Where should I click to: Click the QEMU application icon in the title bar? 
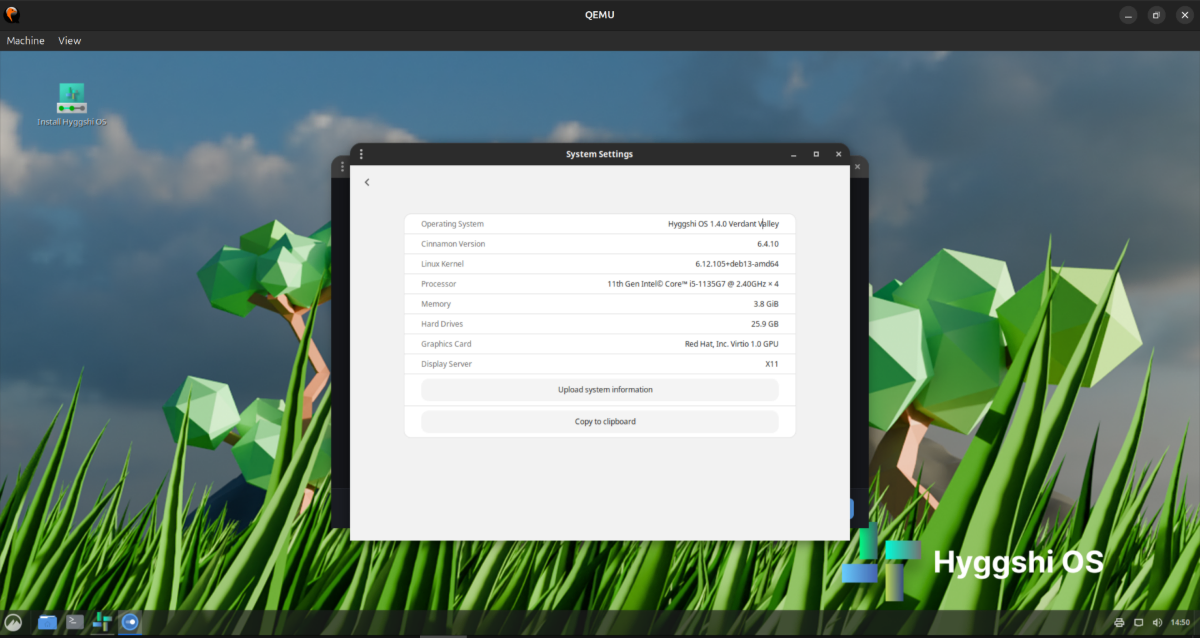point(13,14)
